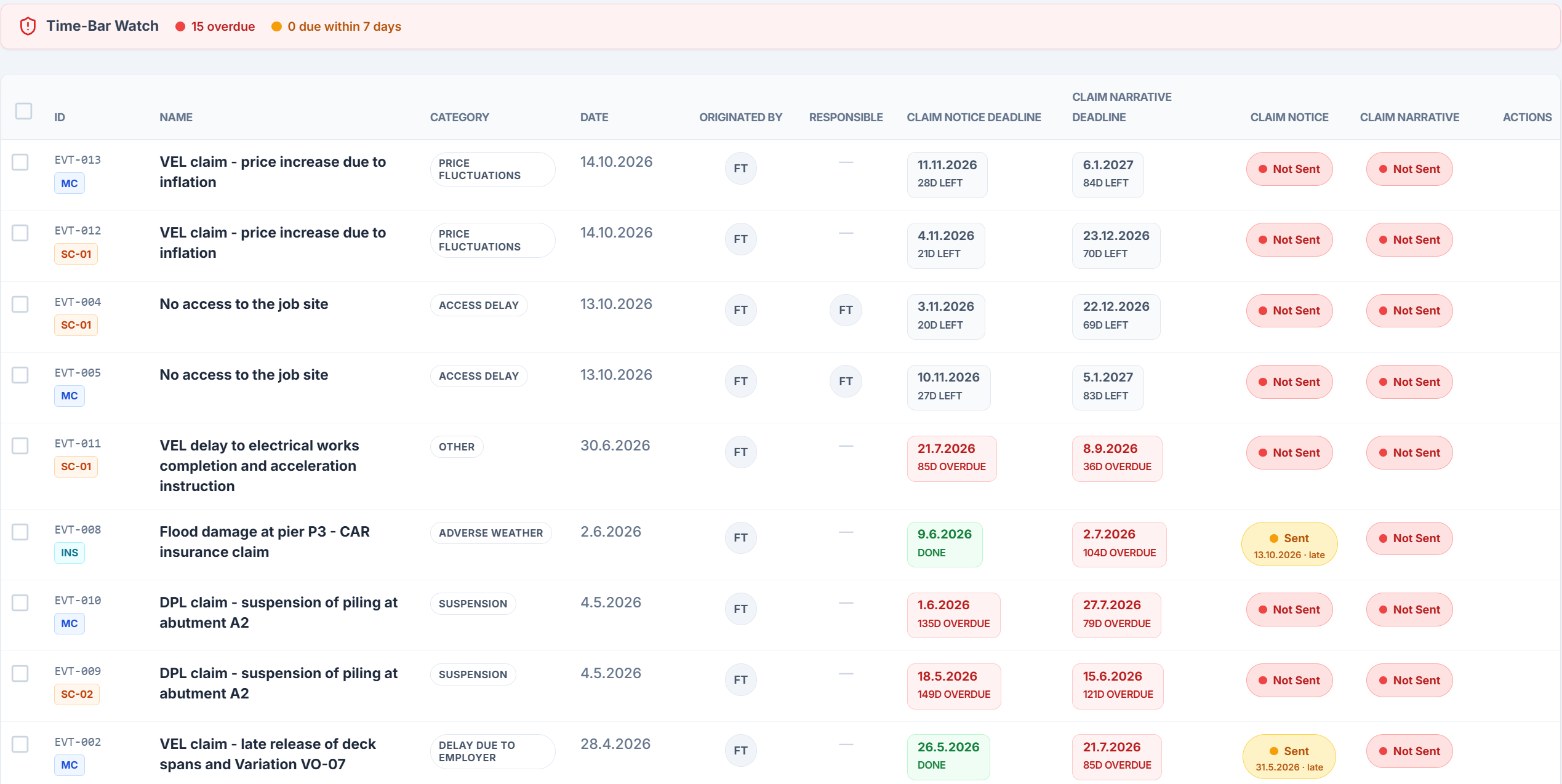
Task: Click the 9.6.2026 Done notice deadline for EVT-008
Action: [945, 544]
